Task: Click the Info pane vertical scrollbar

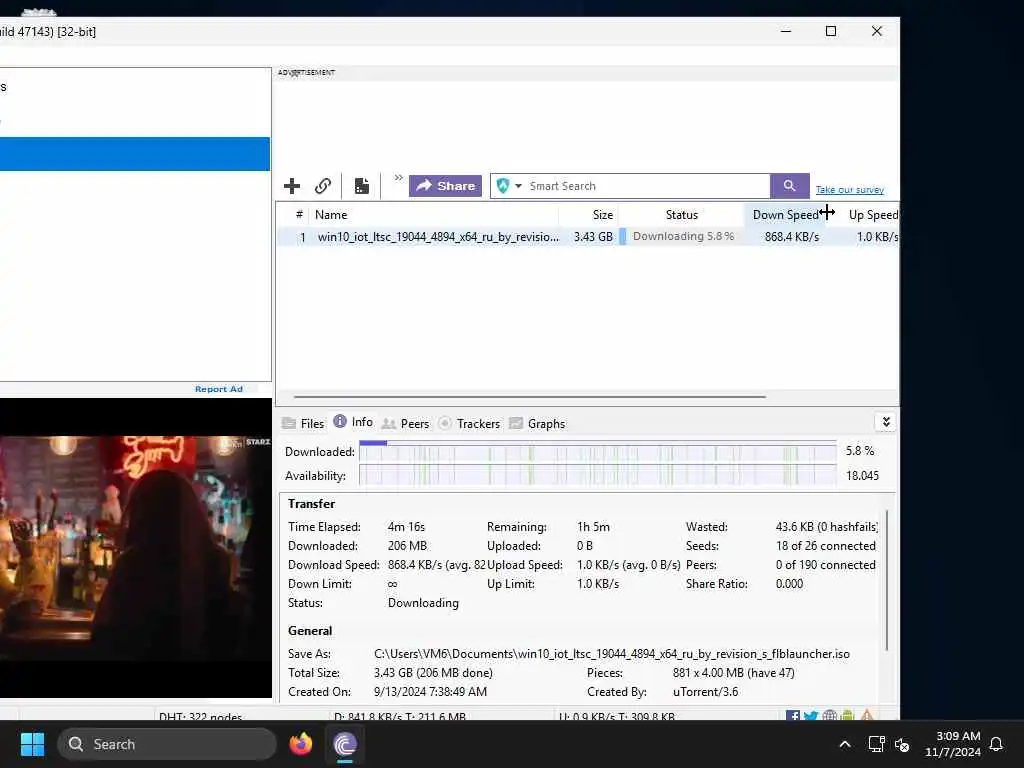Action: pos(887,580)
